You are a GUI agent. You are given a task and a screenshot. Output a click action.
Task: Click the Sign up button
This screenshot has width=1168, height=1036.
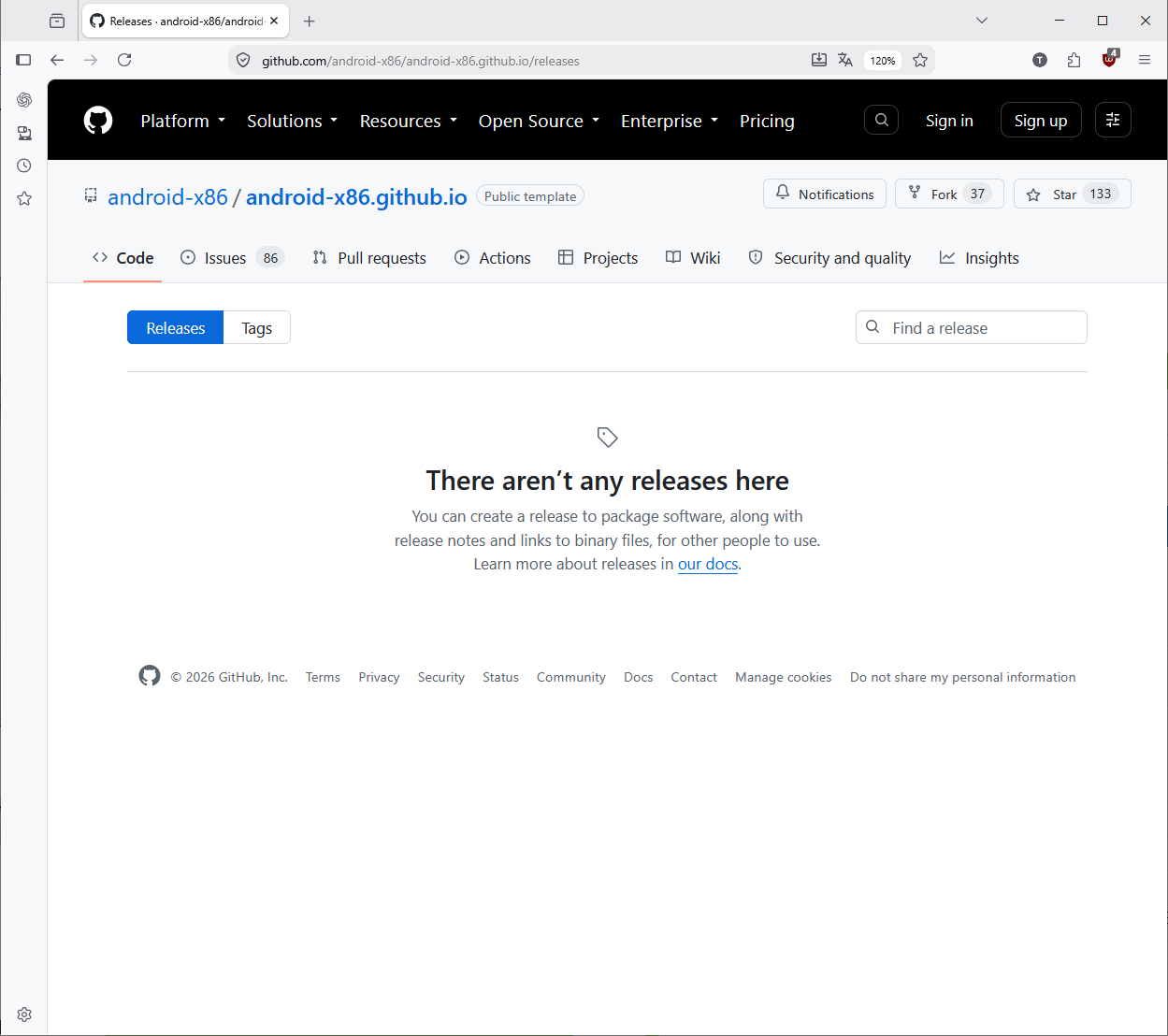coord(1041,121)
